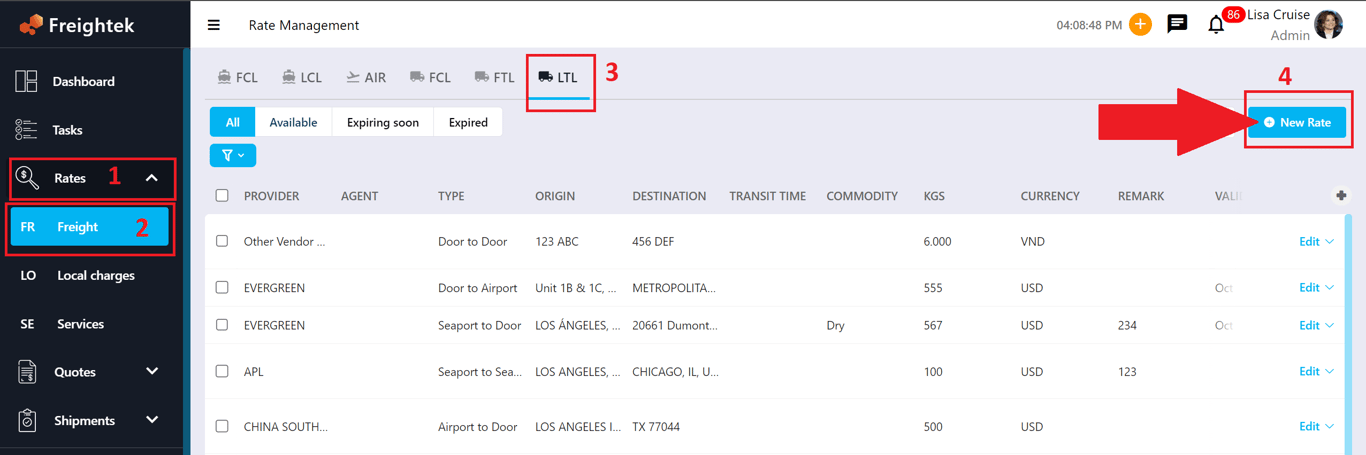Open the chat messages icon

tap(1177, 24)
